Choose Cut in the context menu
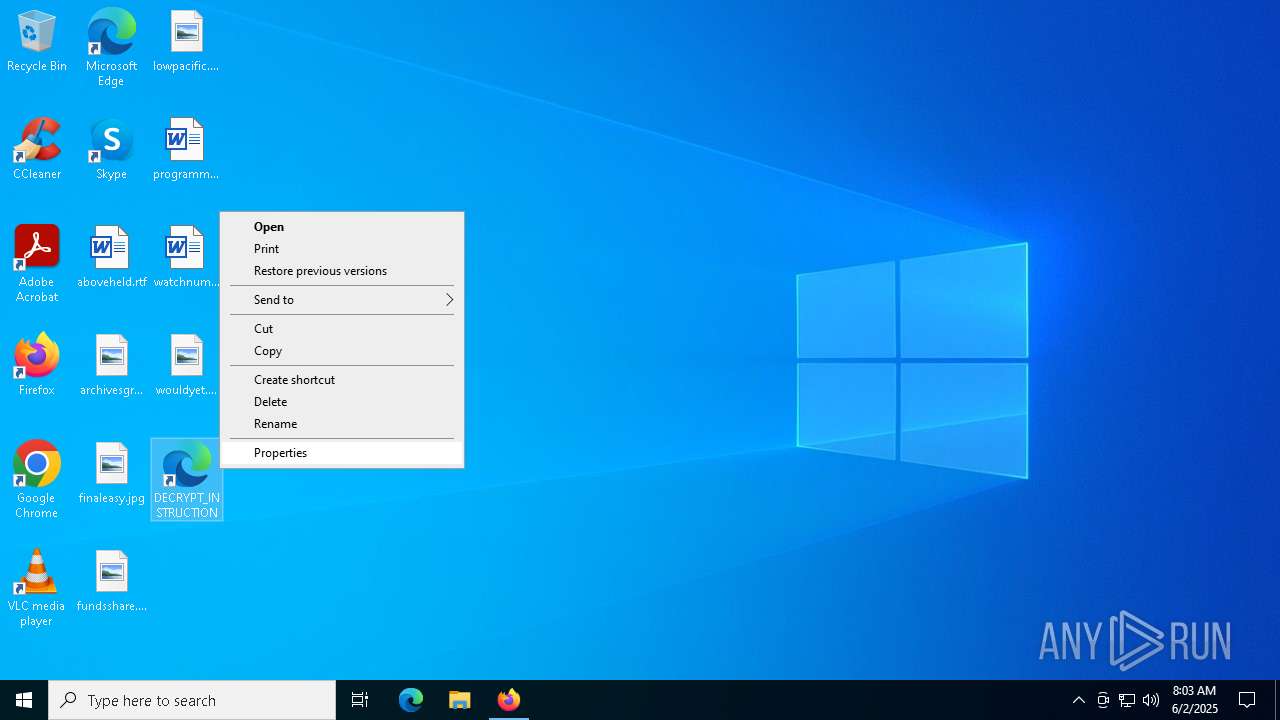The width and height of the screenshot is (1280, 720). [342, 329]
